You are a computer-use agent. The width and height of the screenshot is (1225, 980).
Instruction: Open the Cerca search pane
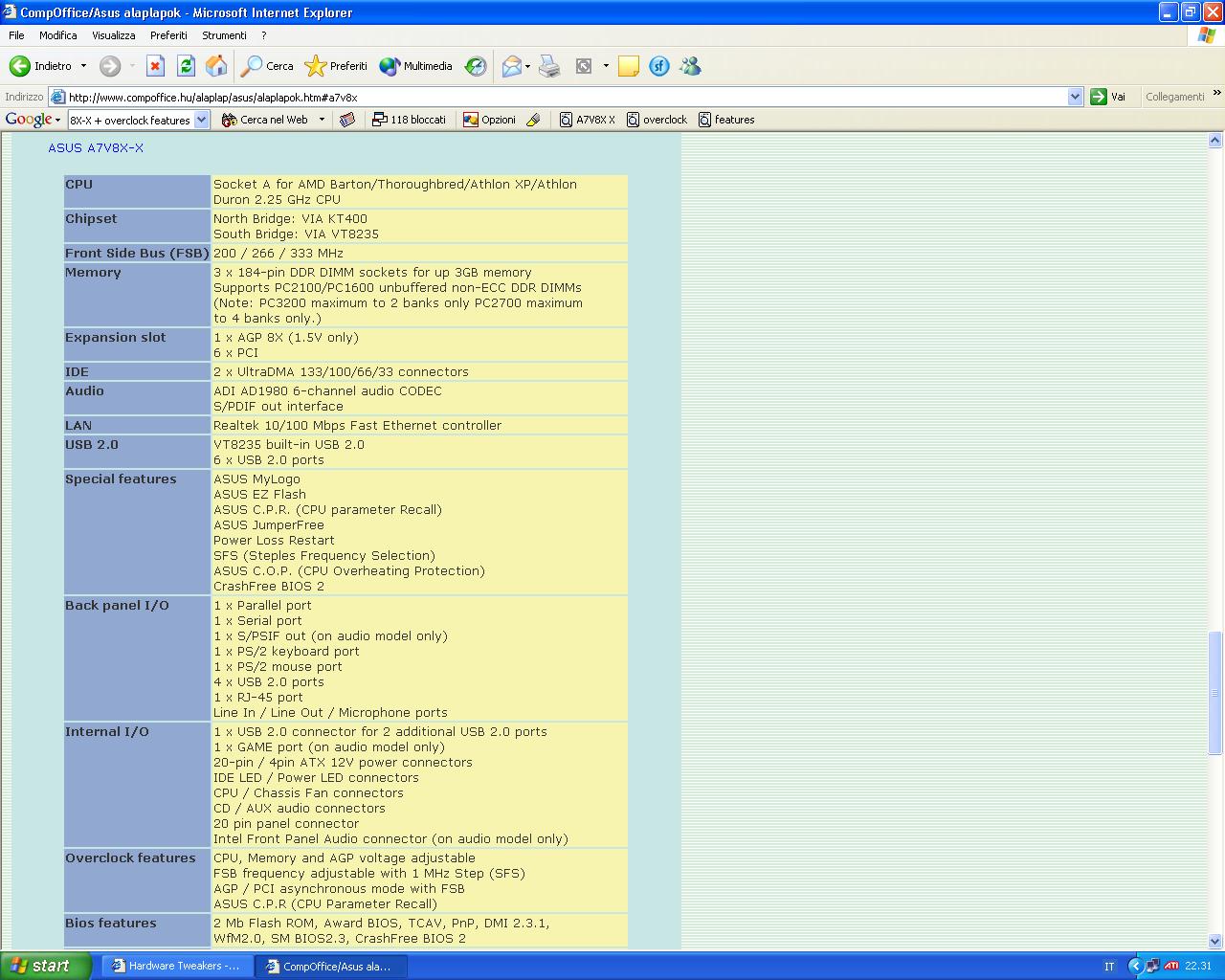[x=267, y=66]
